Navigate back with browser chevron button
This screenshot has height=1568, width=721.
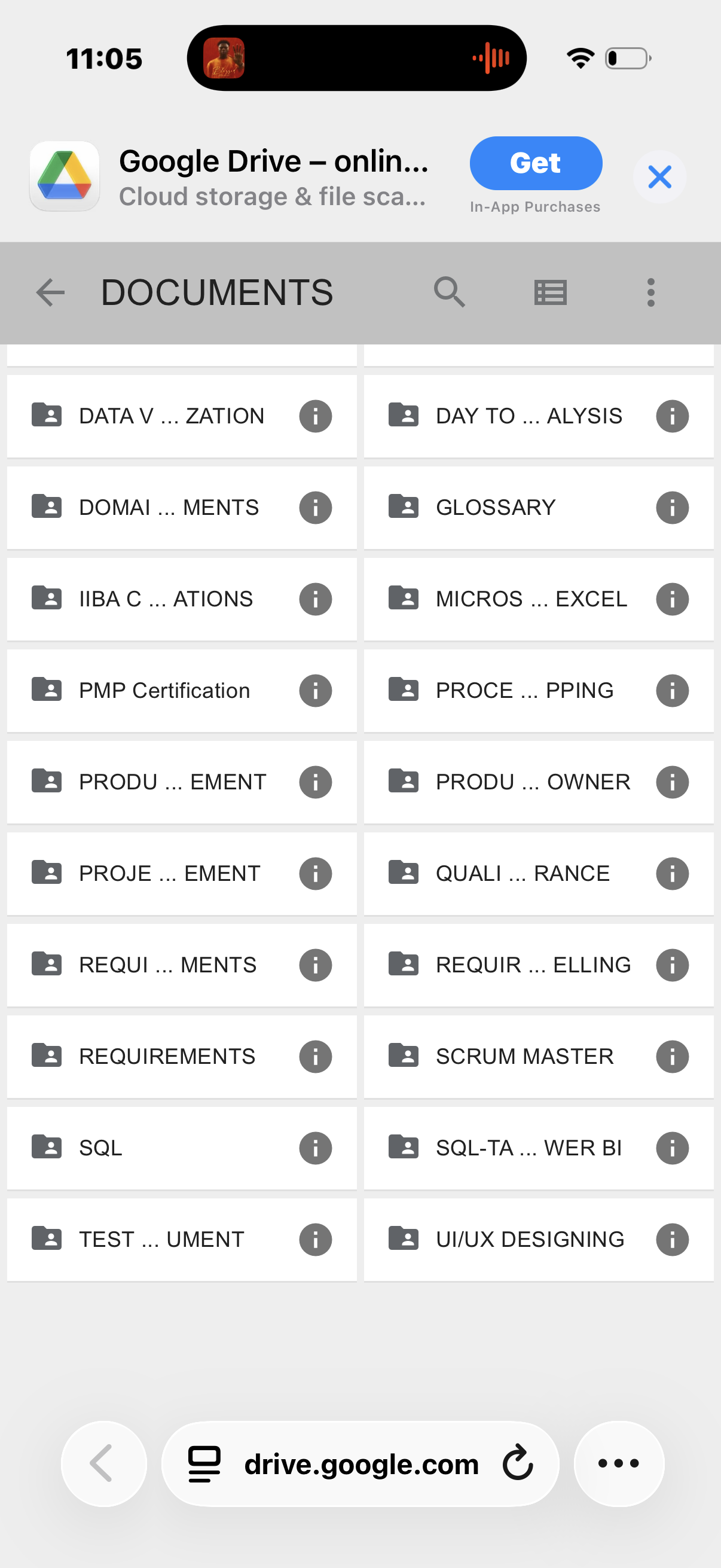(103, 1463)
